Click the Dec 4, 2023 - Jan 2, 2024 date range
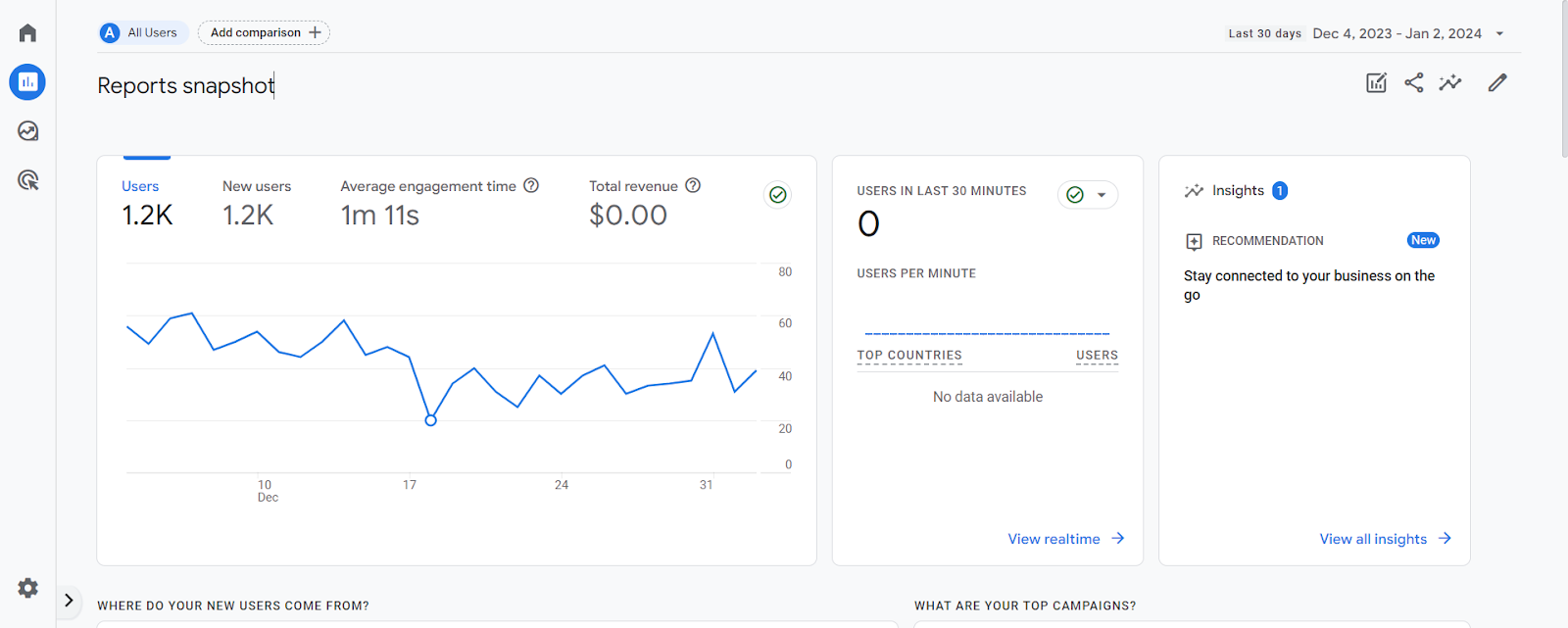Viewport: 1568px width, 628px height. click(x=1396, y=33)
